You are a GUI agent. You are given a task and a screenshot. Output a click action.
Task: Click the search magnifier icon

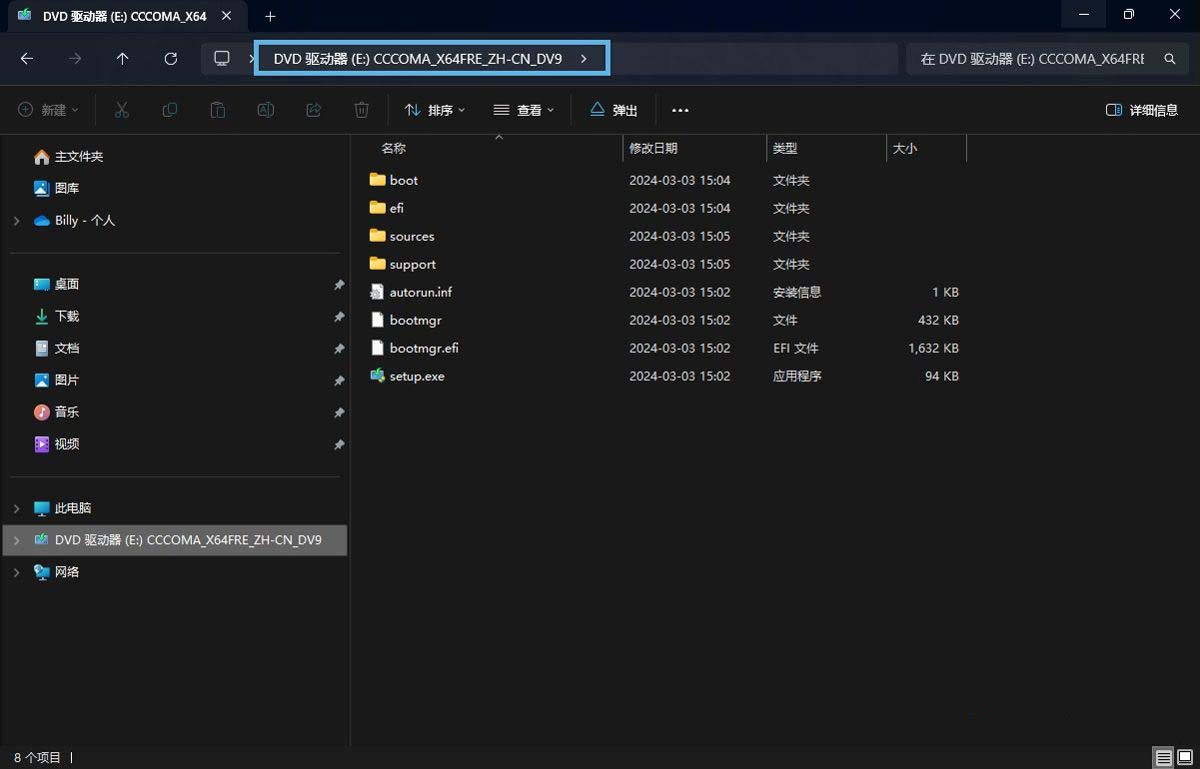click(x=1169, y=59)
